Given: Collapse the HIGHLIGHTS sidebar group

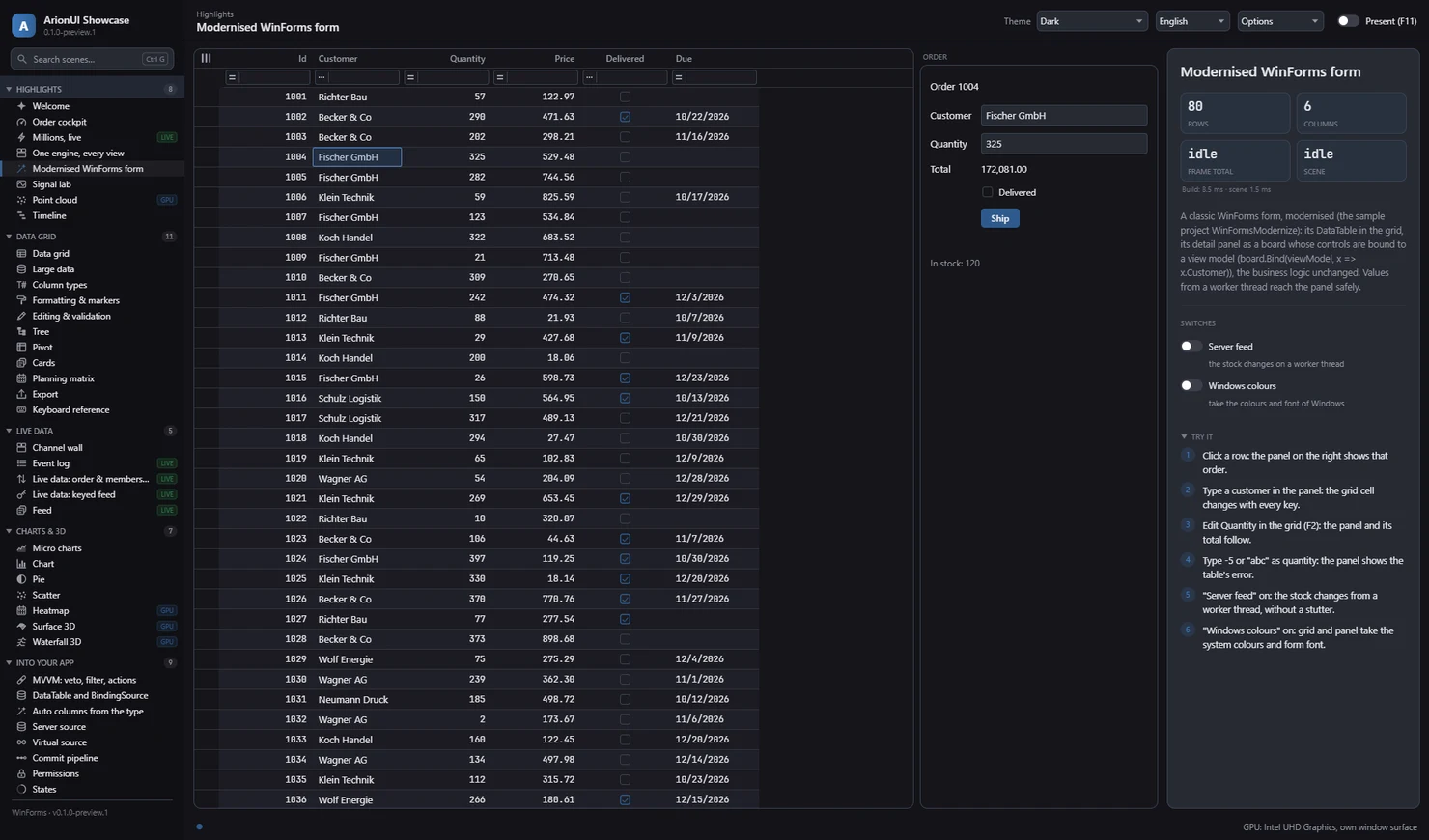Looking at the screenshot, I should (10, 89).
